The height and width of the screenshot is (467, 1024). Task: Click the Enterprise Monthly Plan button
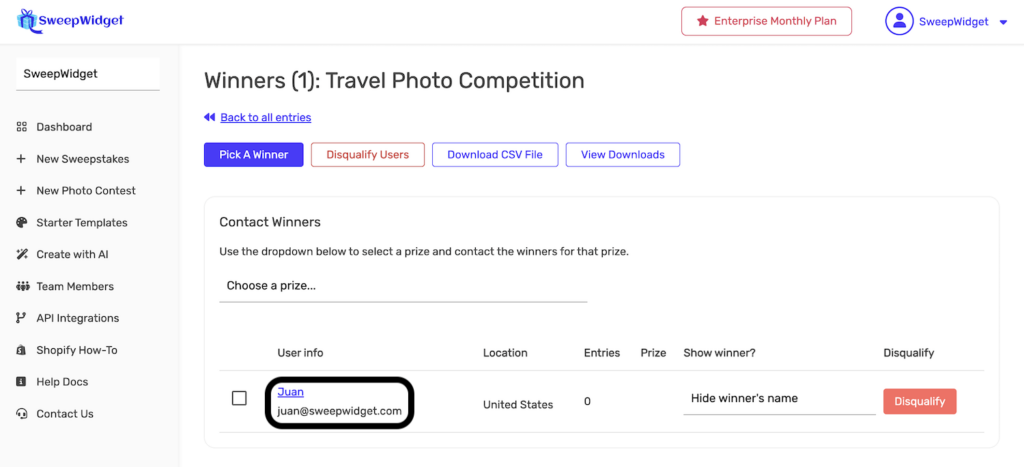tap(766, 21)
